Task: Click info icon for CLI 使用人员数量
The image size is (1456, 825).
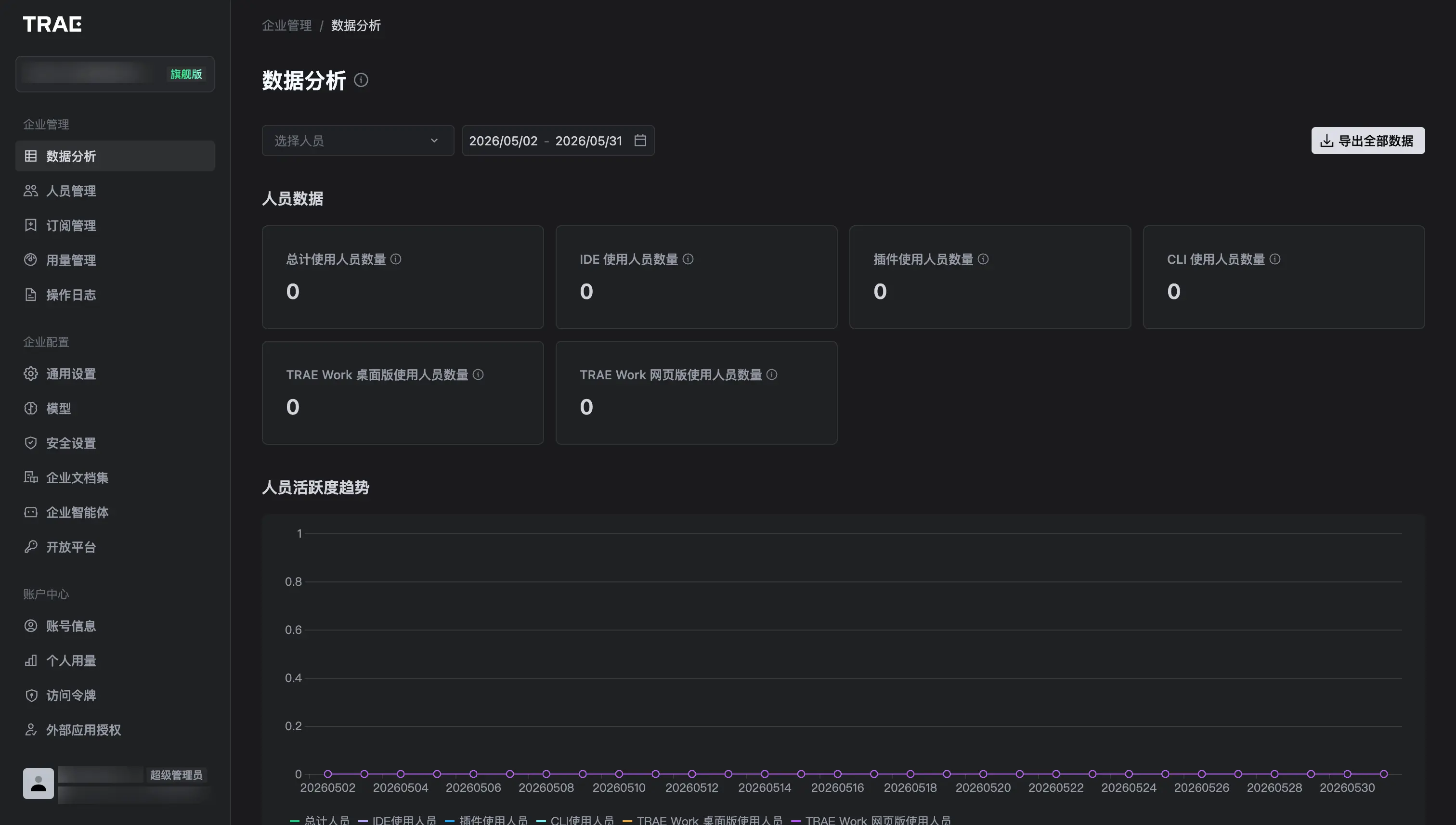Action: 1274,259
